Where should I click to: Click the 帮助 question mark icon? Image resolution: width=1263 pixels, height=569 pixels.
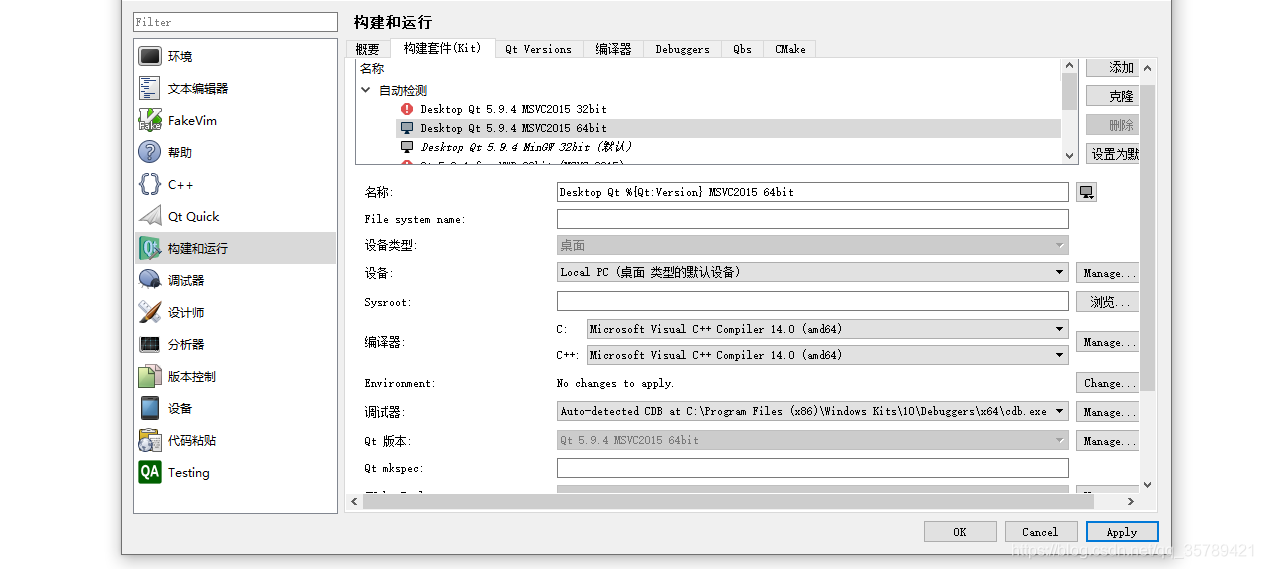point(150,152)
